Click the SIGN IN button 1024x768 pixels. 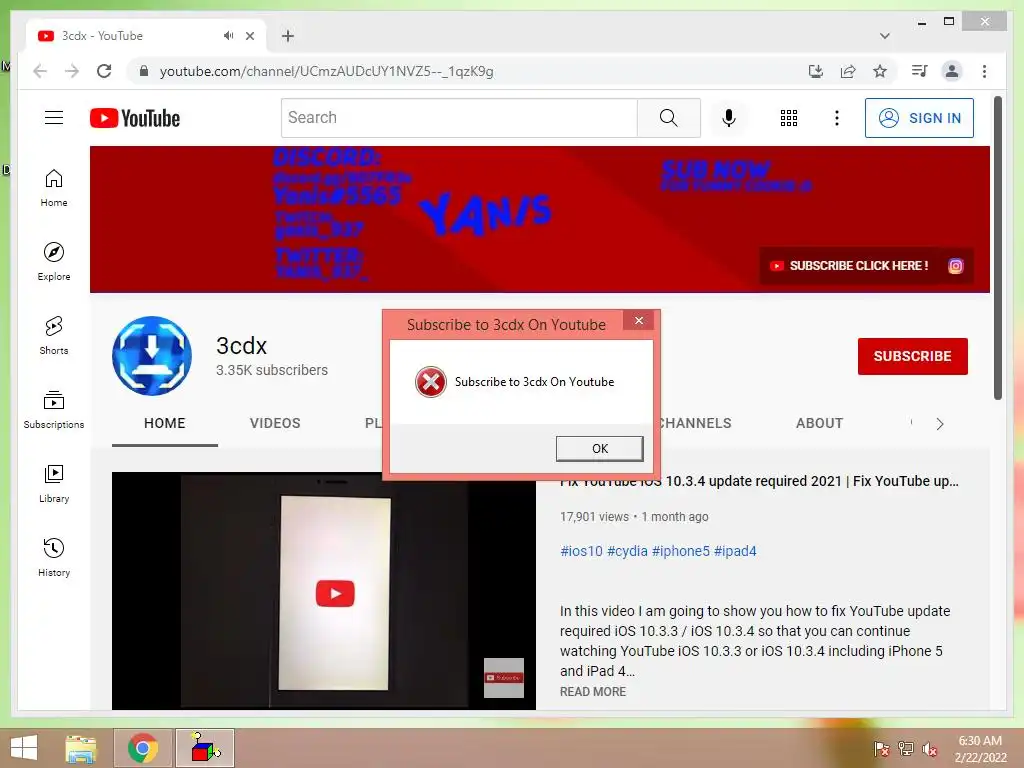[919, 118]
